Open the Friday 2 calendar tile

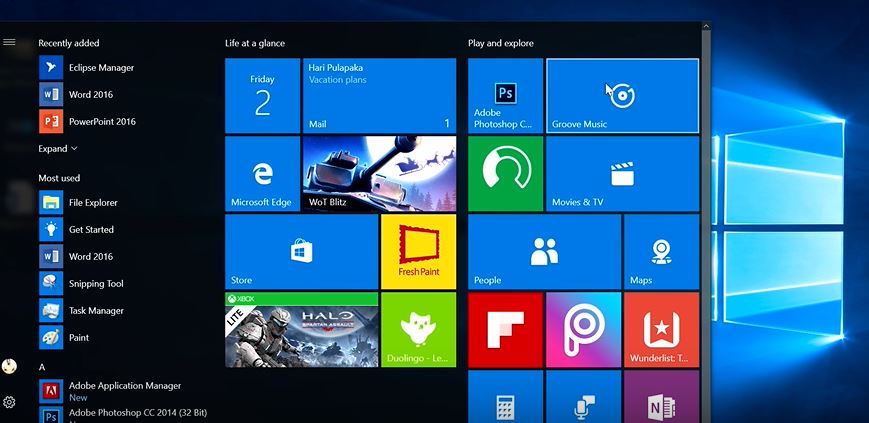tap(262, 96)
